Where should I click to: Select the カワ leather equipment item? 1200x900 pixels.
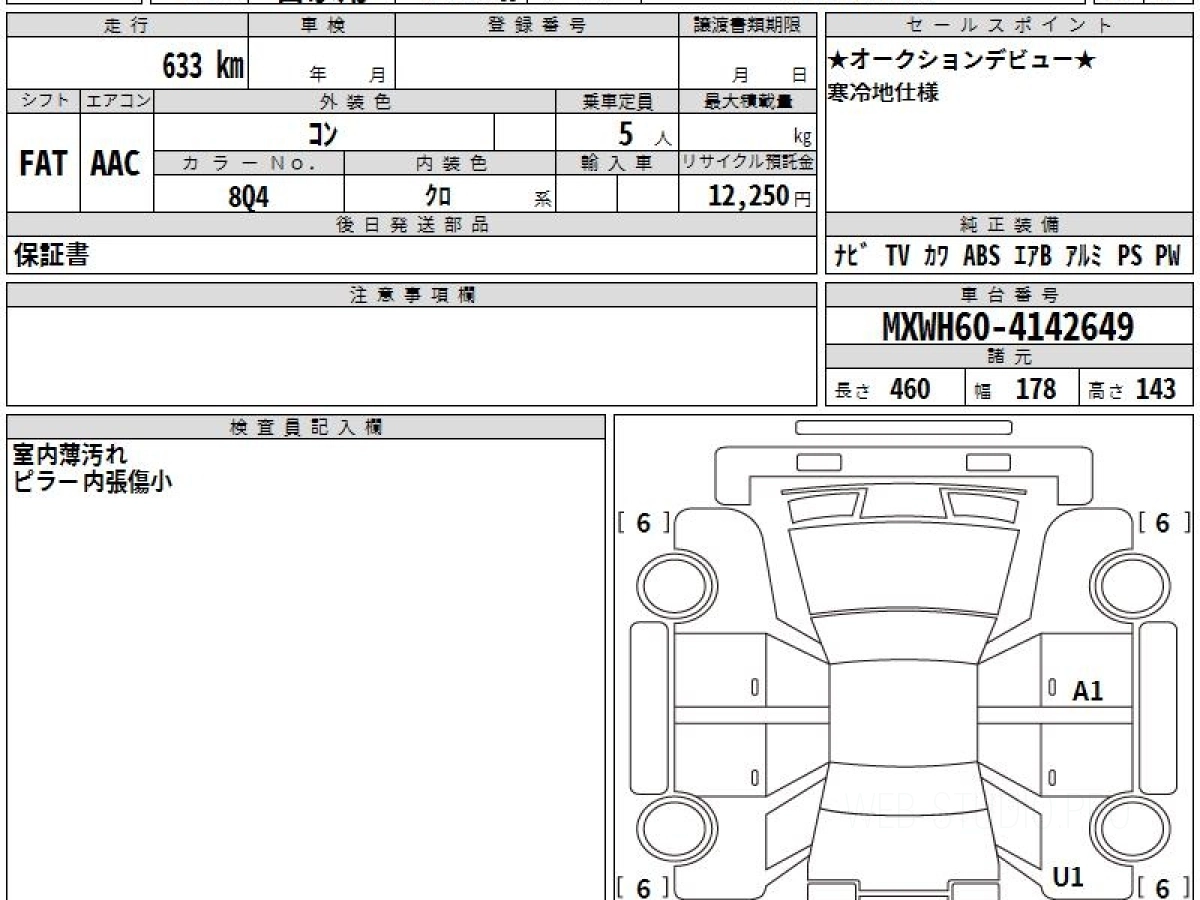click(x=936, y=256)
